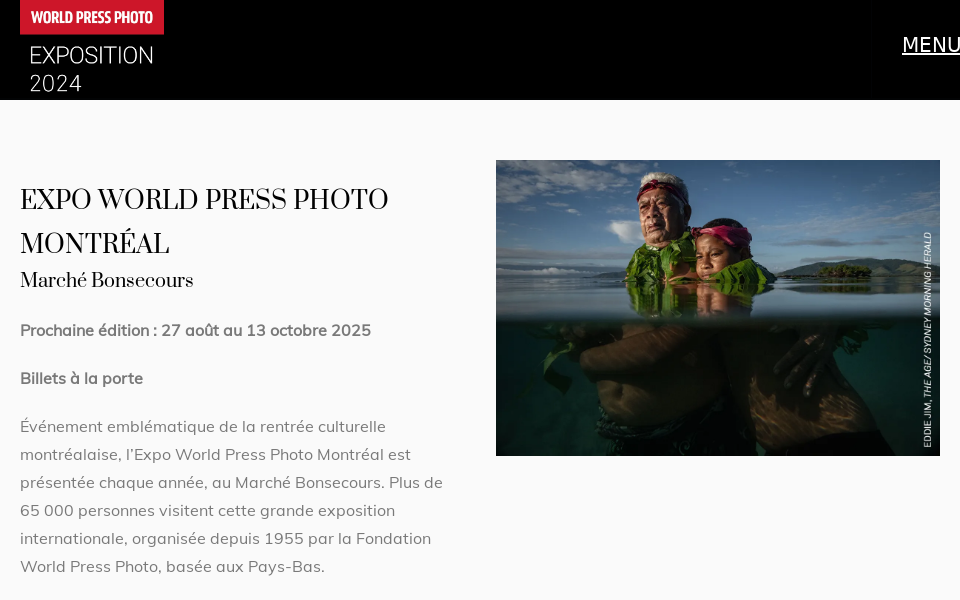Click the white cloud left of the man

624,231
